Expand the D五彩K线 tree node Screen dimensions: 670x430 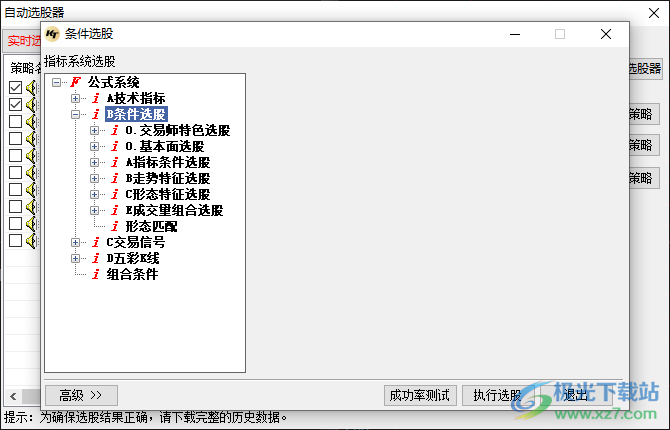(x=75, y=258)
